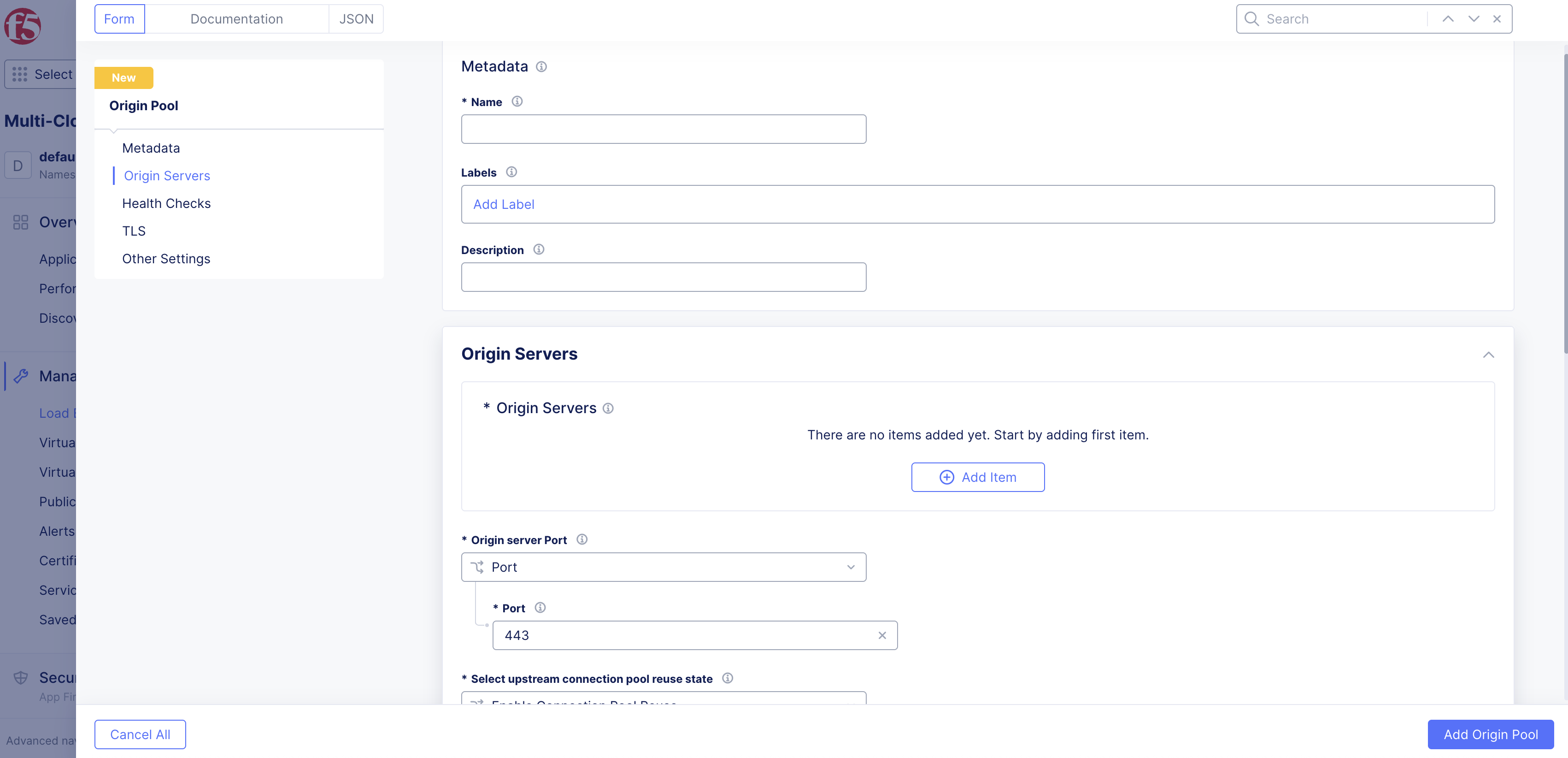Collapse the Origin Servers section
Viewport: 1568px width, 758px height.
coord(1489,355)
